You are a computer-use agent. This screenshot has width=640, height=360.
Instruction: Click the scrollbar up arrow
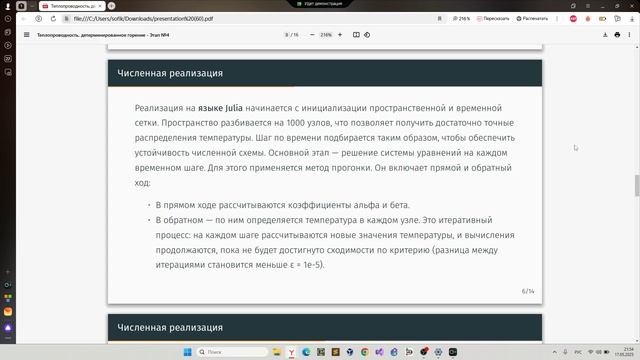[x=637, y=48]
